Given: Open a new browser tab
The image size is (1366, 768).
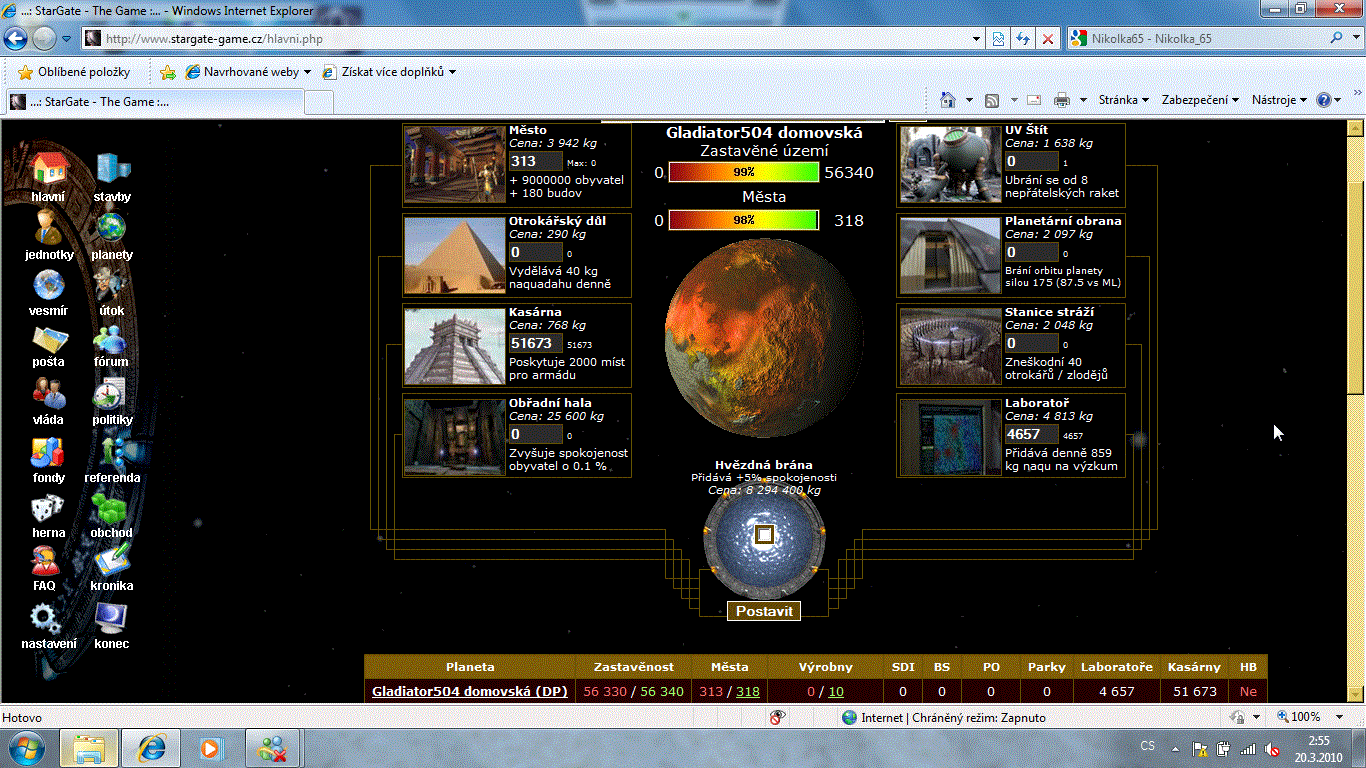Looking at the screenshot, I should click(318, 102).
